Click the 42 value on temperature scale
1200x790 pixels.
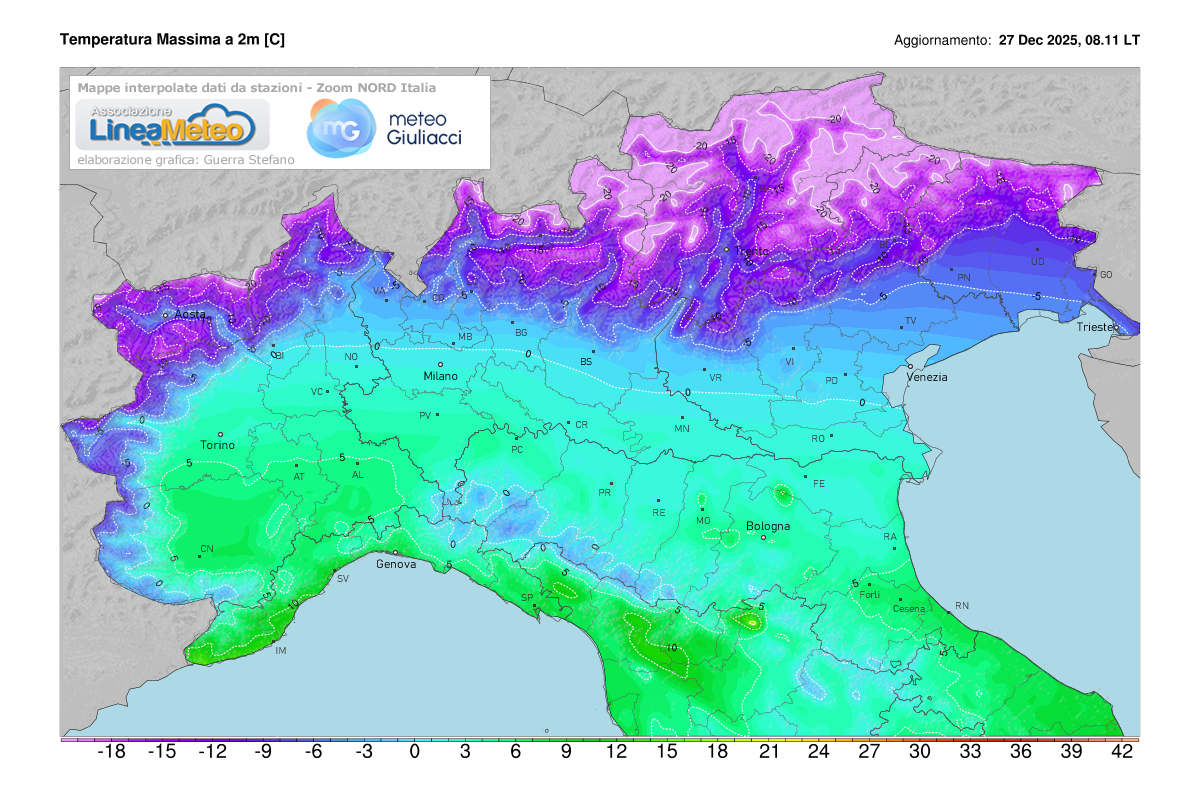point(1122,753)
